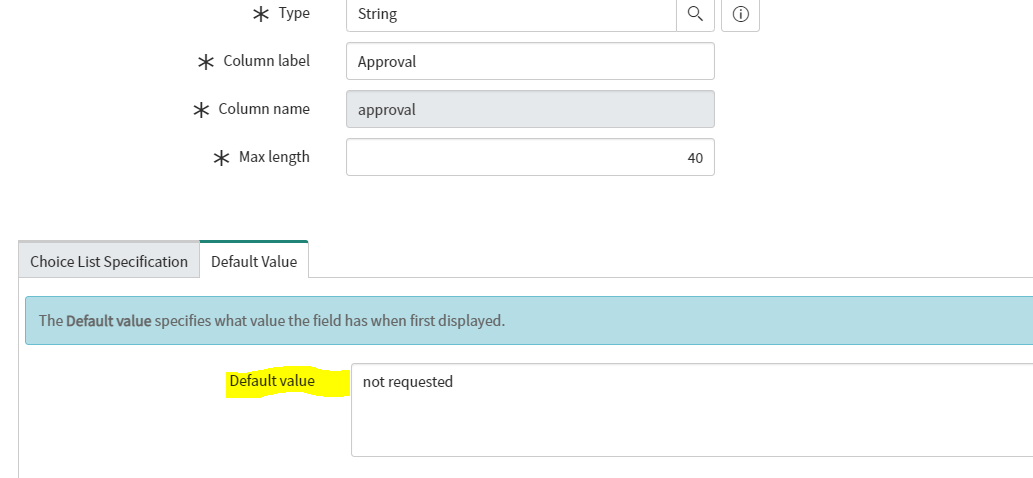Click the mandatory asterisk beside Column name
Screen dimensions: 1033x478
(201, 110)
